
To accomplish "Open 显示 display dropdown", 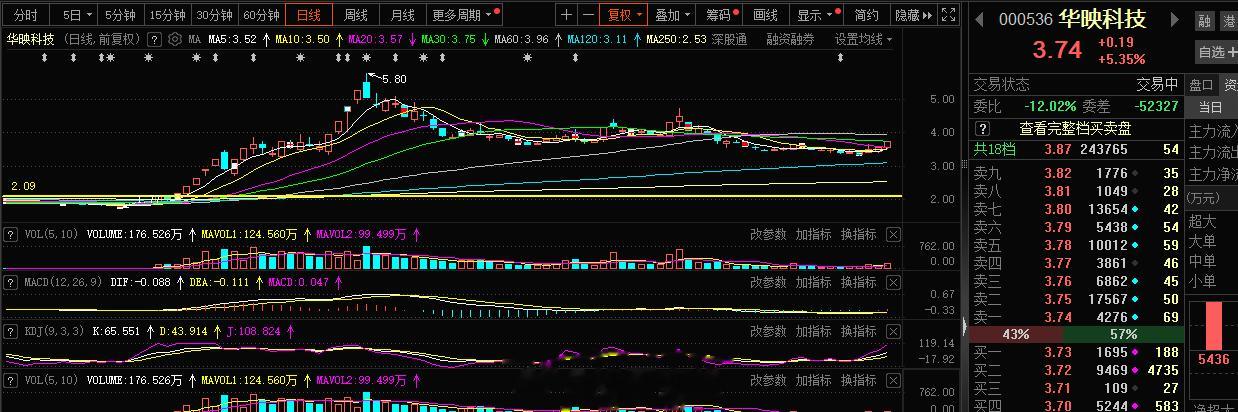I will pos(814,15).
